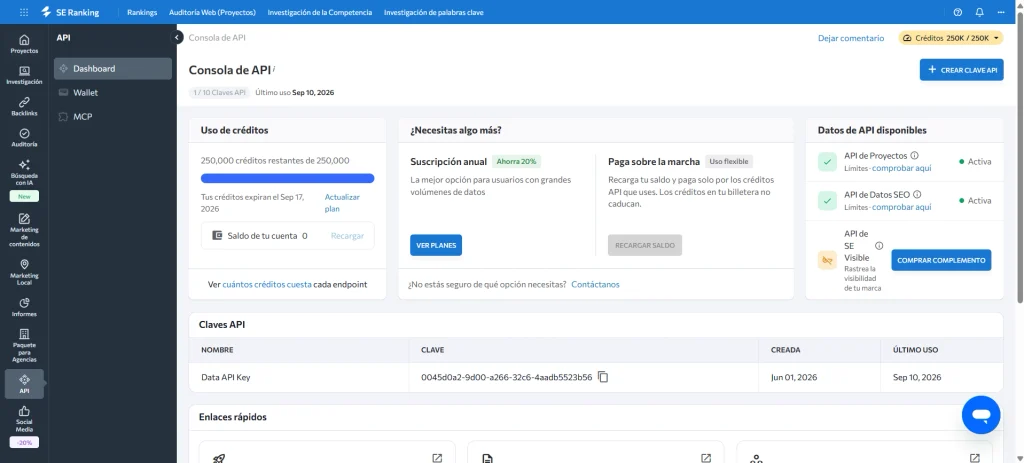Go to Proyectos in the sidebar
The width and height of the screenshot is (1024, 463).
coord(24,44)
